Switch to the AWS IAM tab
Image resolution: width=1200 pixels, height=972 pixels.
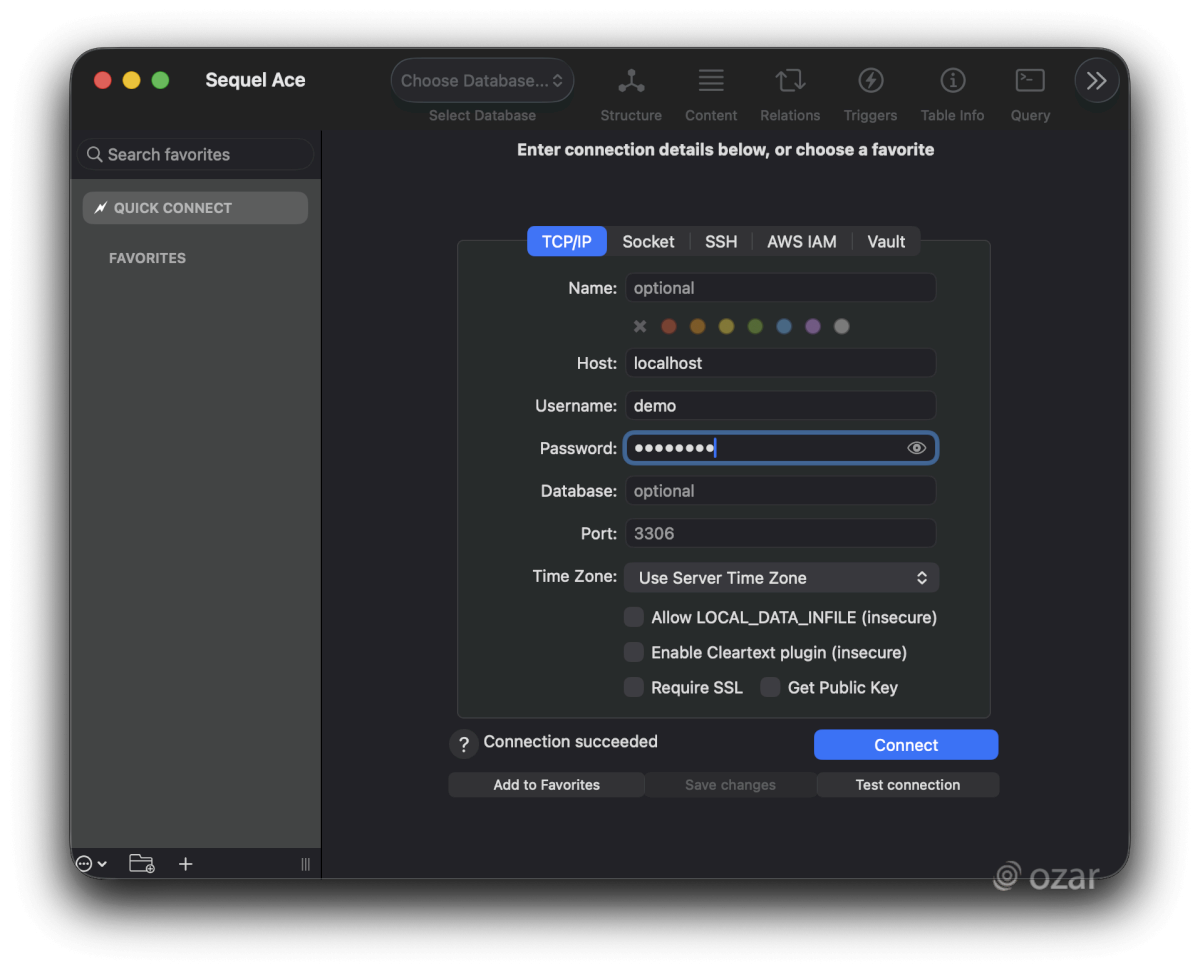(802, 241)
